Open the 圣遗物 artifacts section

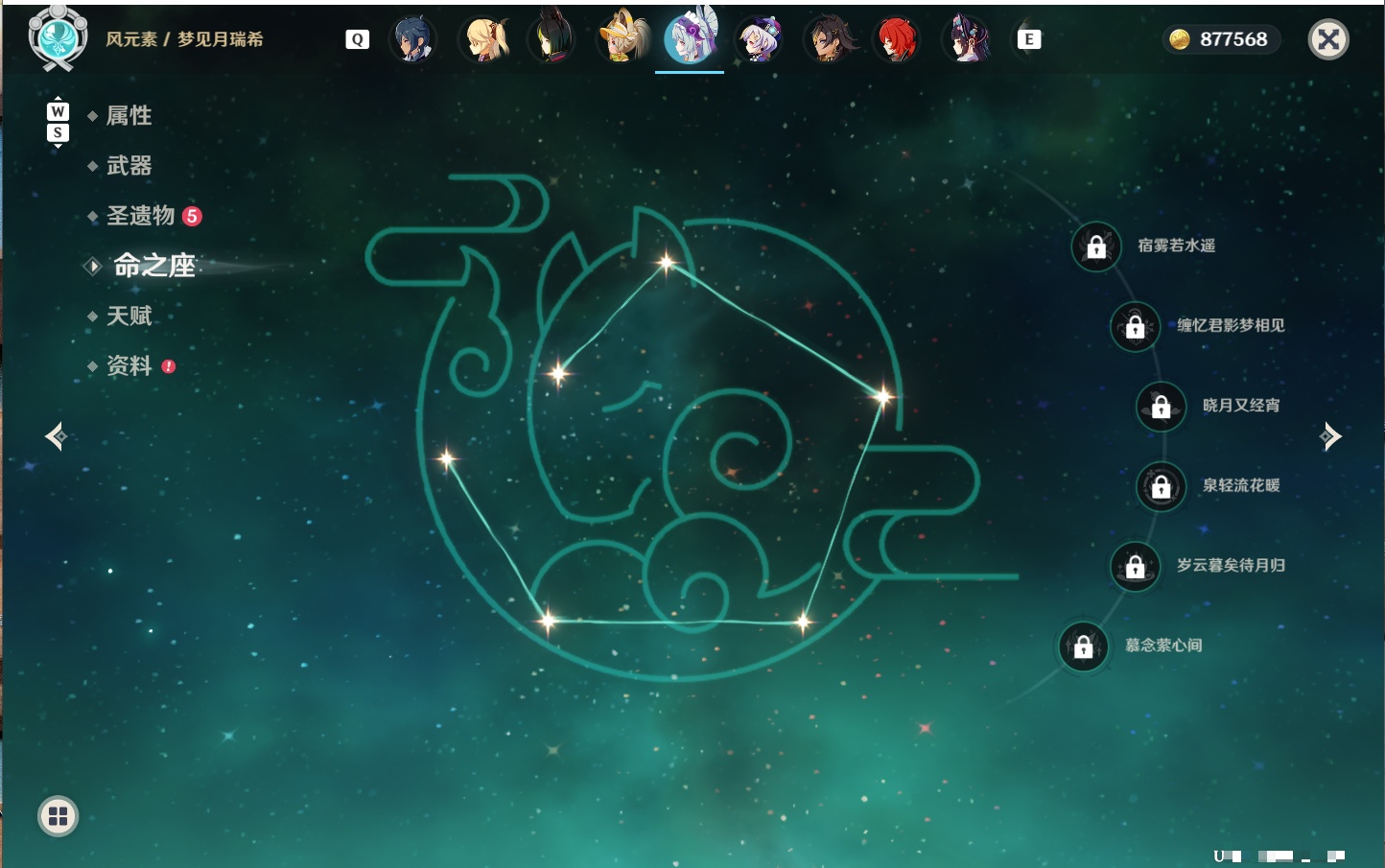(141, 216)
